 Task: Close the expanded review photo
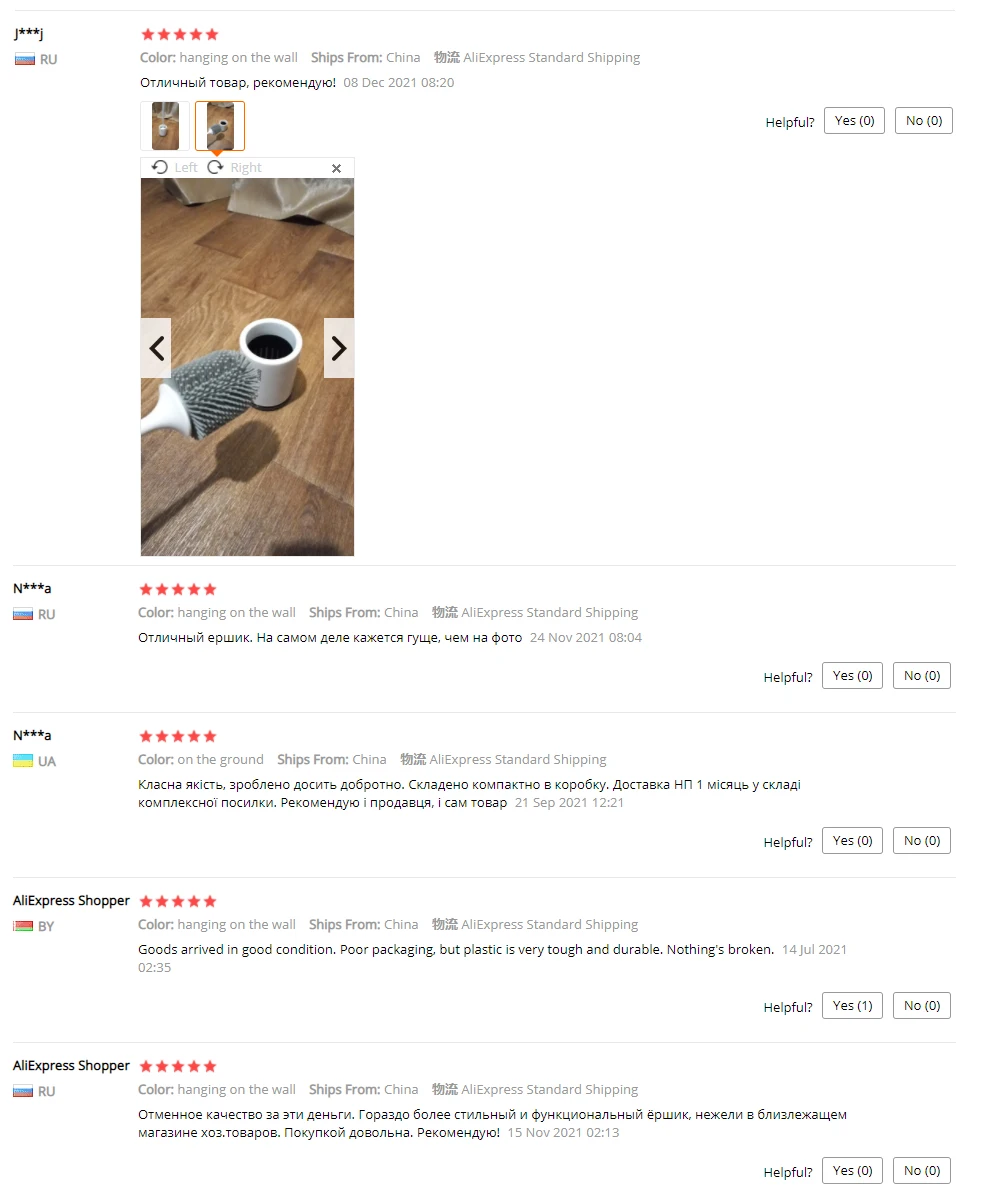[336, 168]
